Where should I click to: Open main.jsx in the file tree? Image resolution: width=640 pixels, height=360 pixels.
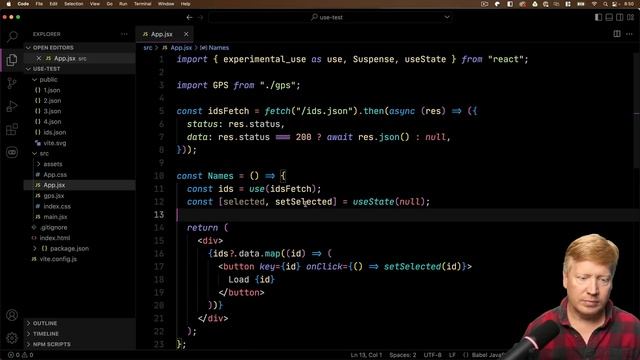coord(56,217)
